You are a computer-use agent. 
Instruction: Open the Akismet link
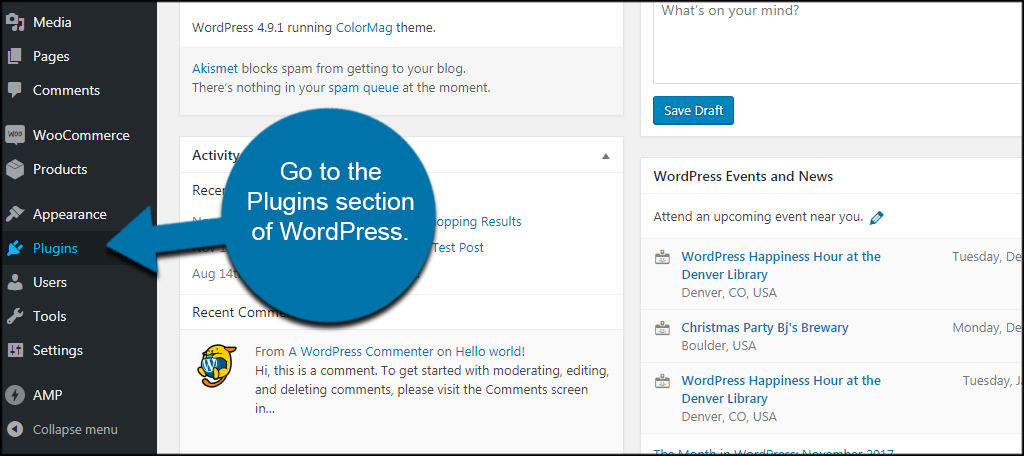[215, 69]
